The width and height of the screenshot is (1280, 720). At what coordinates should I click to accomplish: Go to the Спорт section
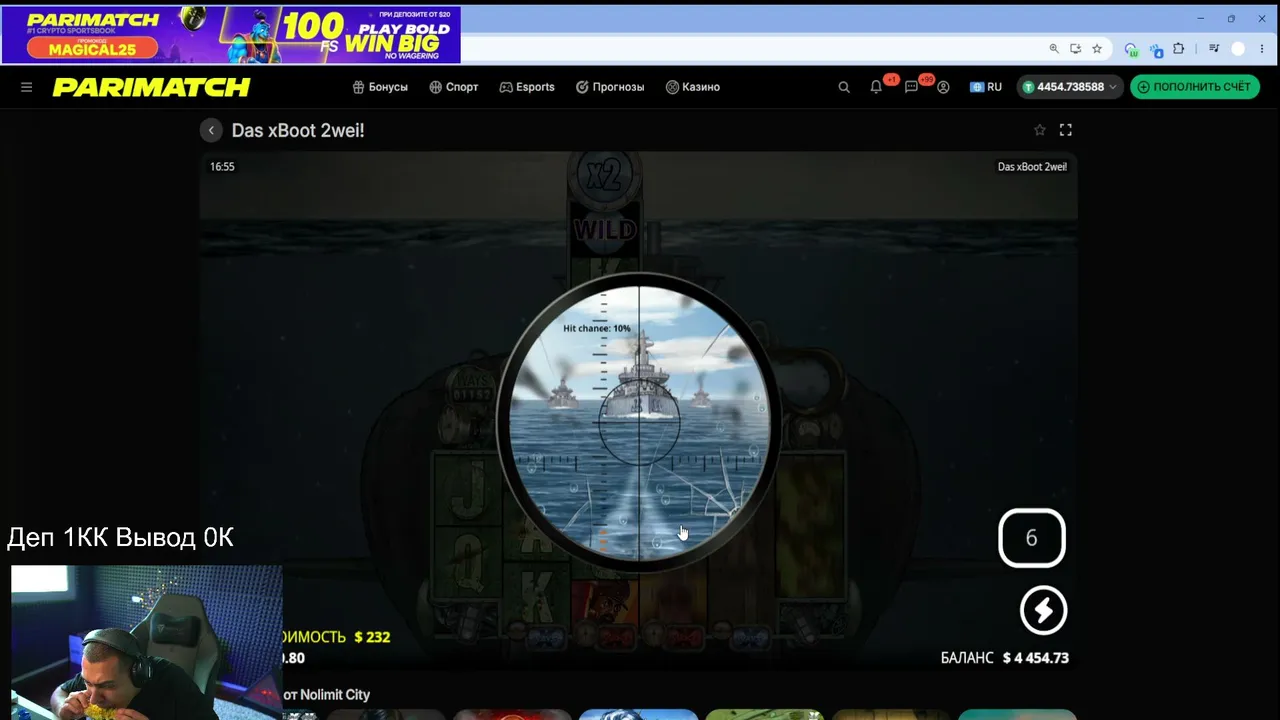pyautogui.click(x=454, y=87)
